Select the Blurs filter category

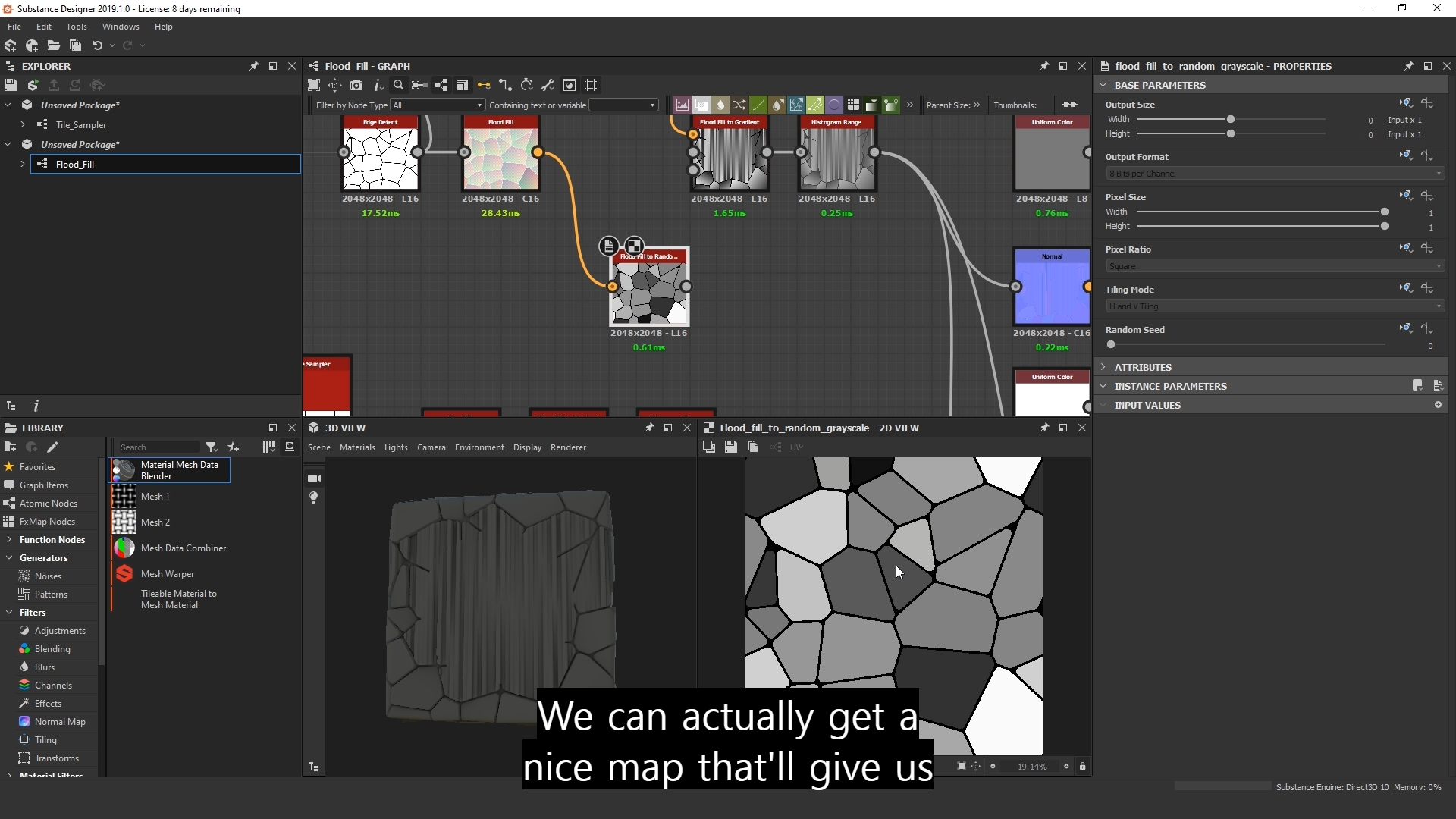[45, 667]
